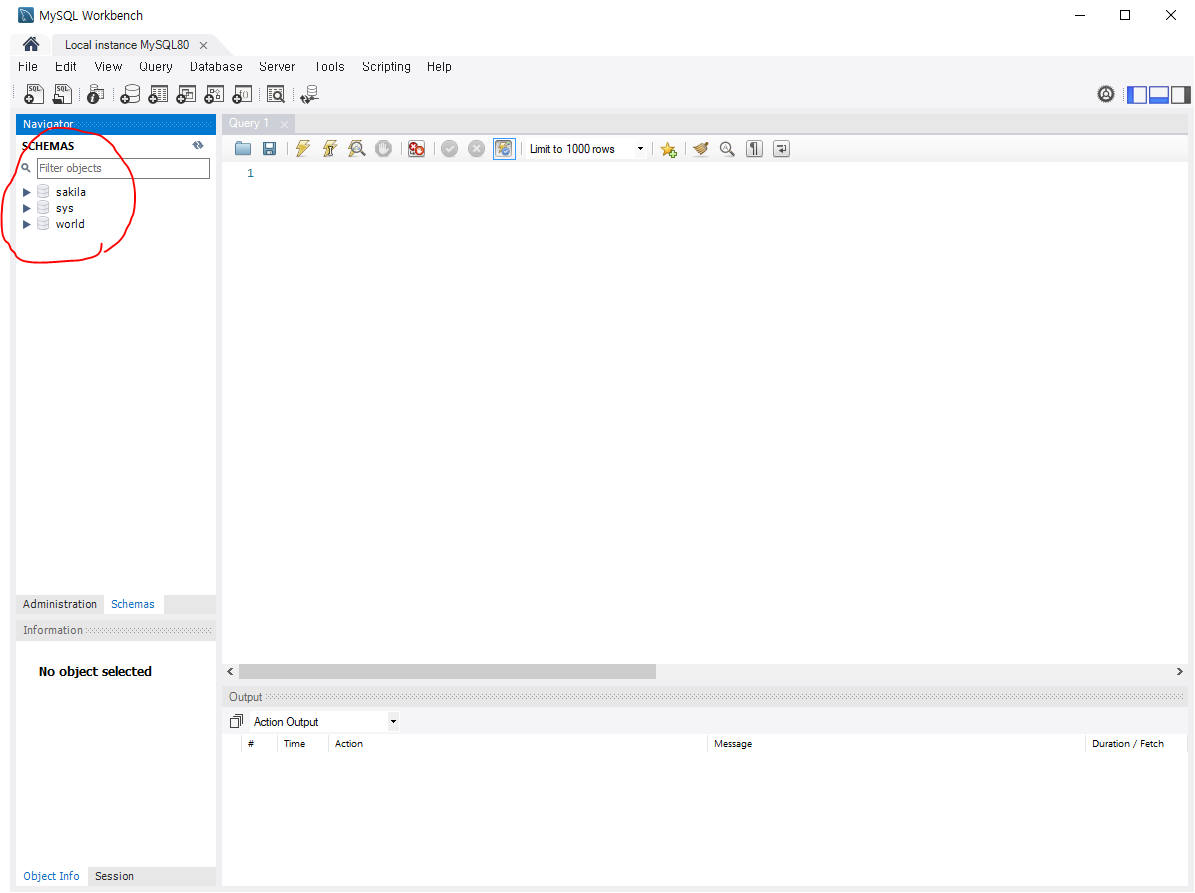Rollback transaction X icon
The image size is (1195, 893).
pos(476,149)
